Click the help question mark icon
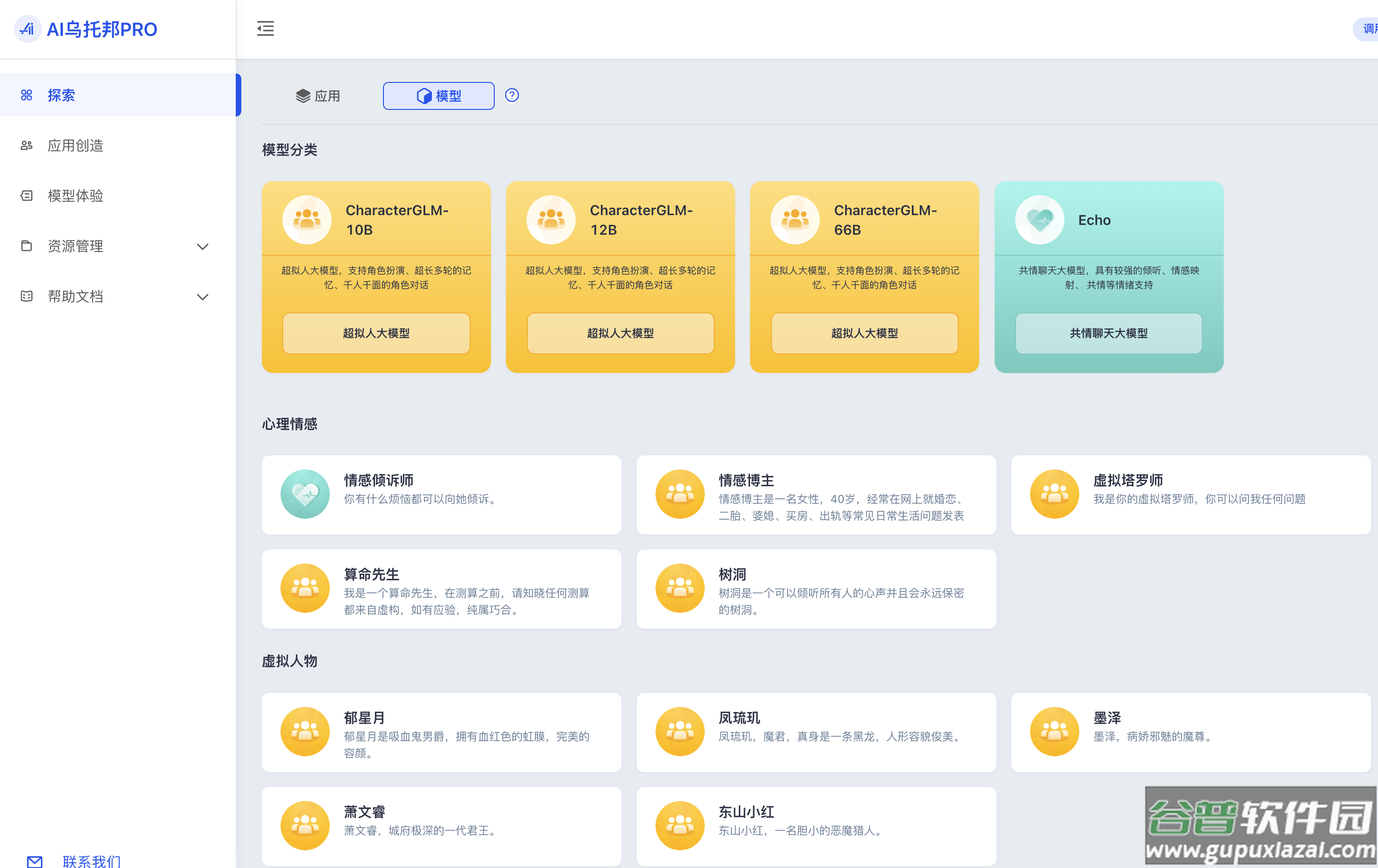 coord(512,95)
